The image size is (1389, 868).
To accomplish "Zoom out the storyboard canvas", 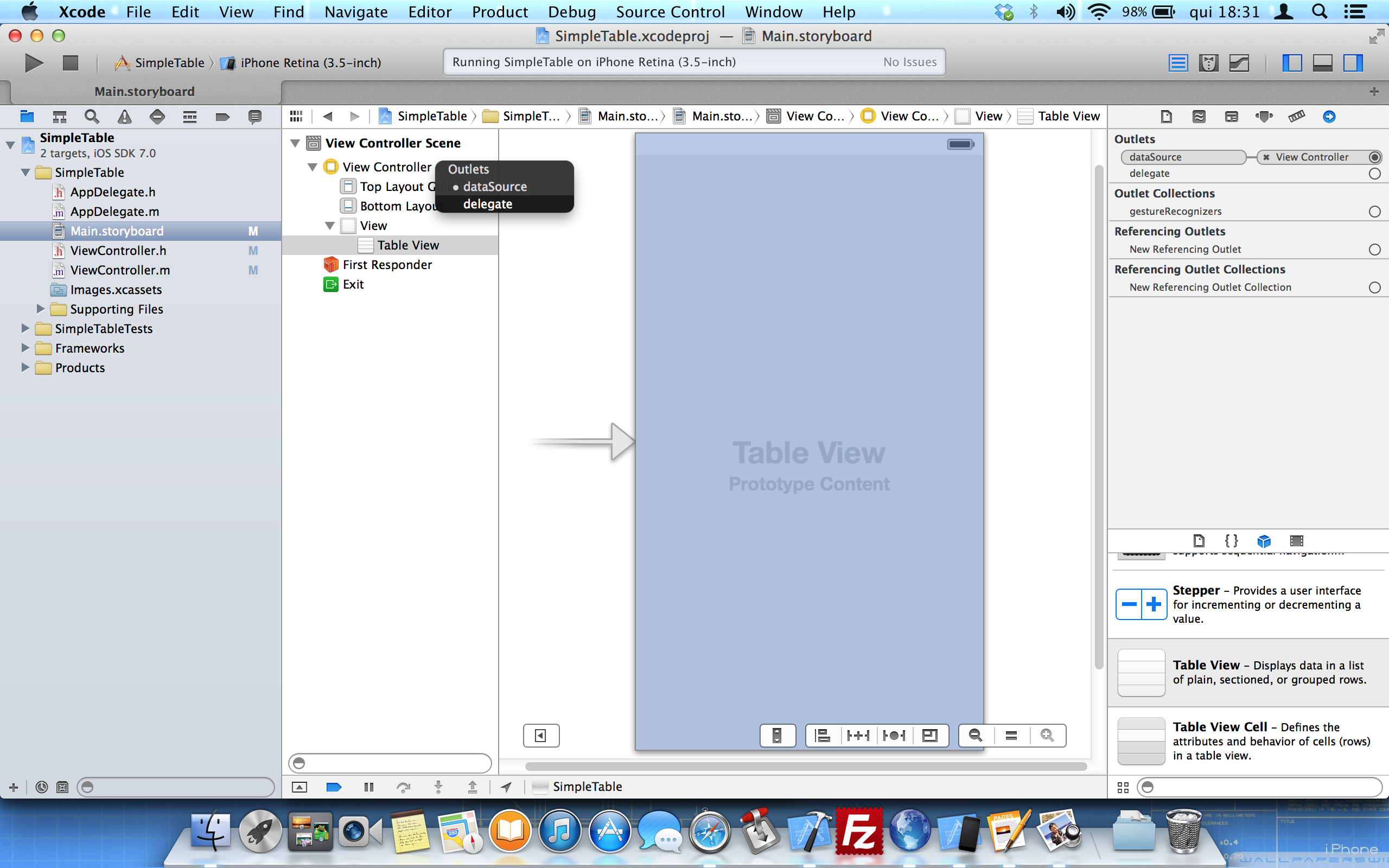I will (x=975, y=736).
